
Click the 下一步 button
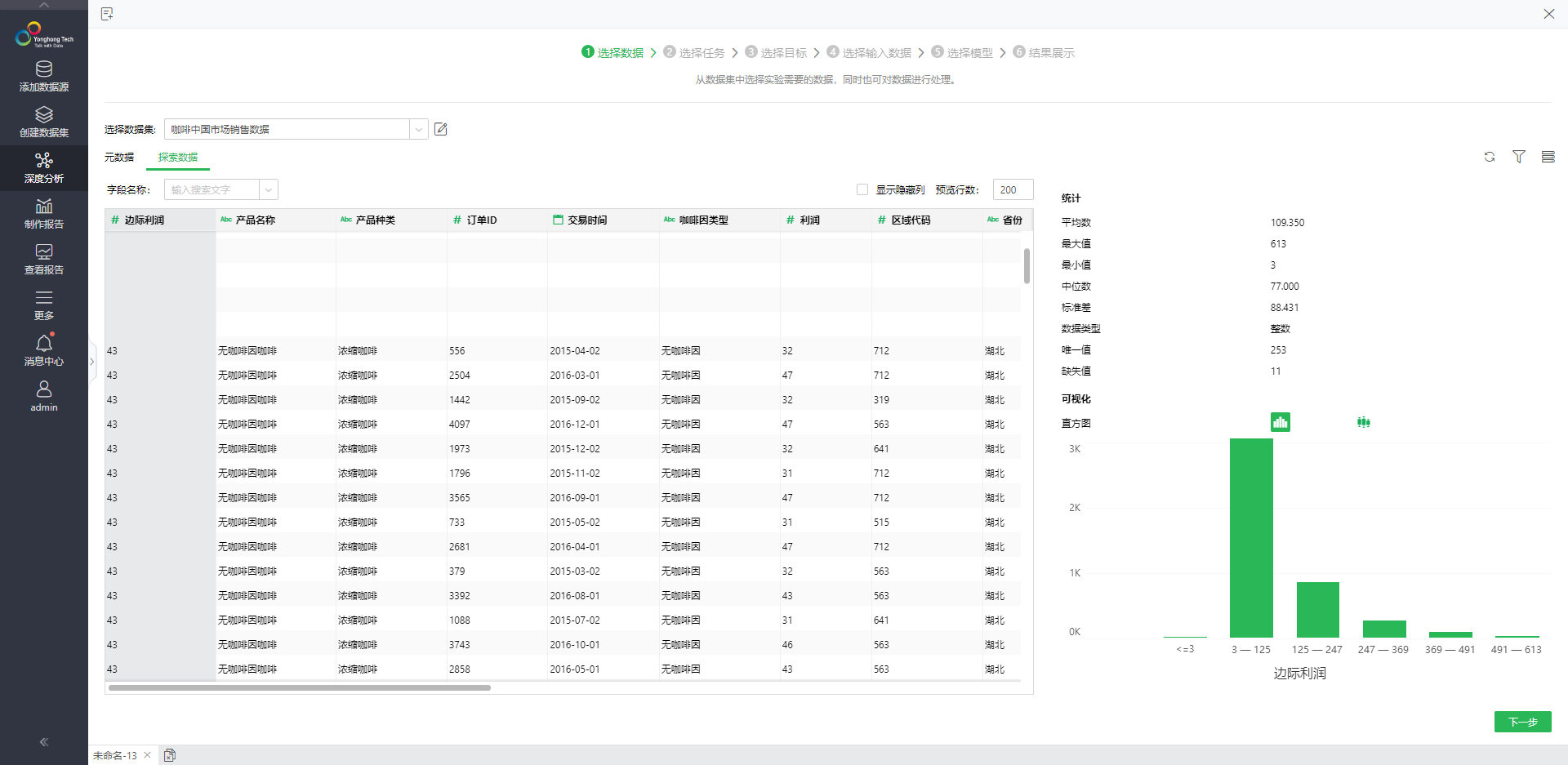(x=1522, y=722)
